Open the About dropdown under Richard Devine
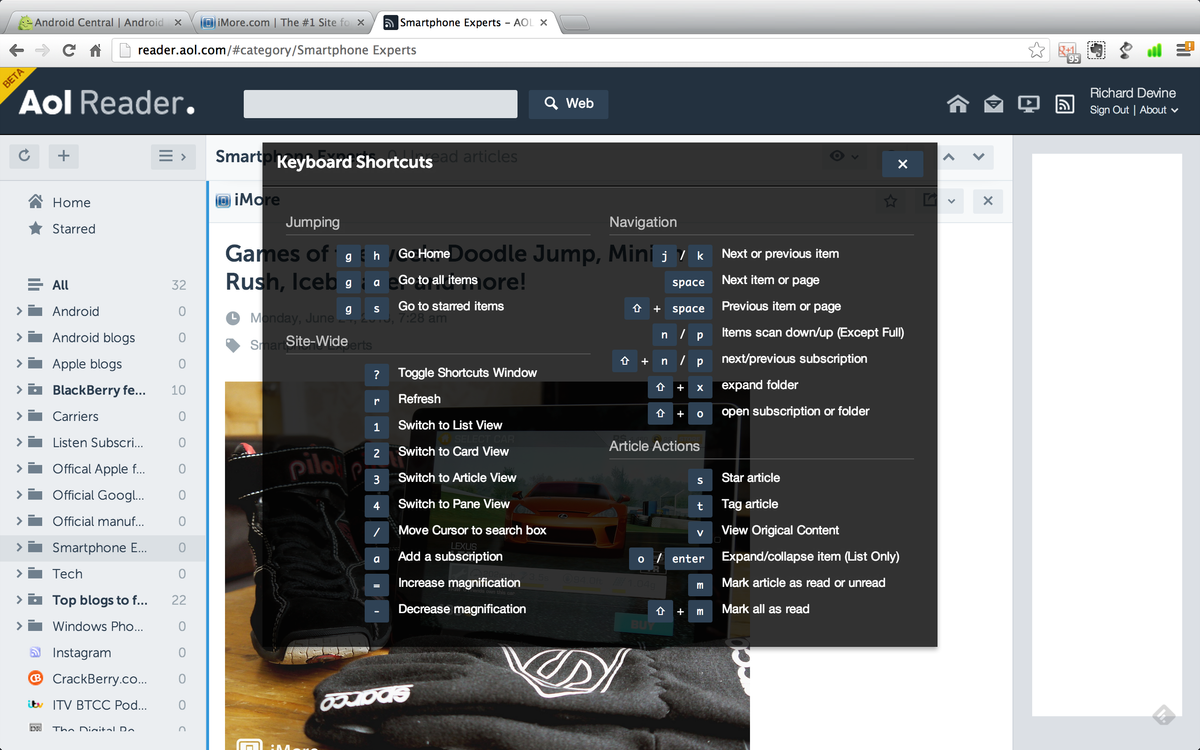This screenshot has width=1200, height=750. pos(1155,110)
